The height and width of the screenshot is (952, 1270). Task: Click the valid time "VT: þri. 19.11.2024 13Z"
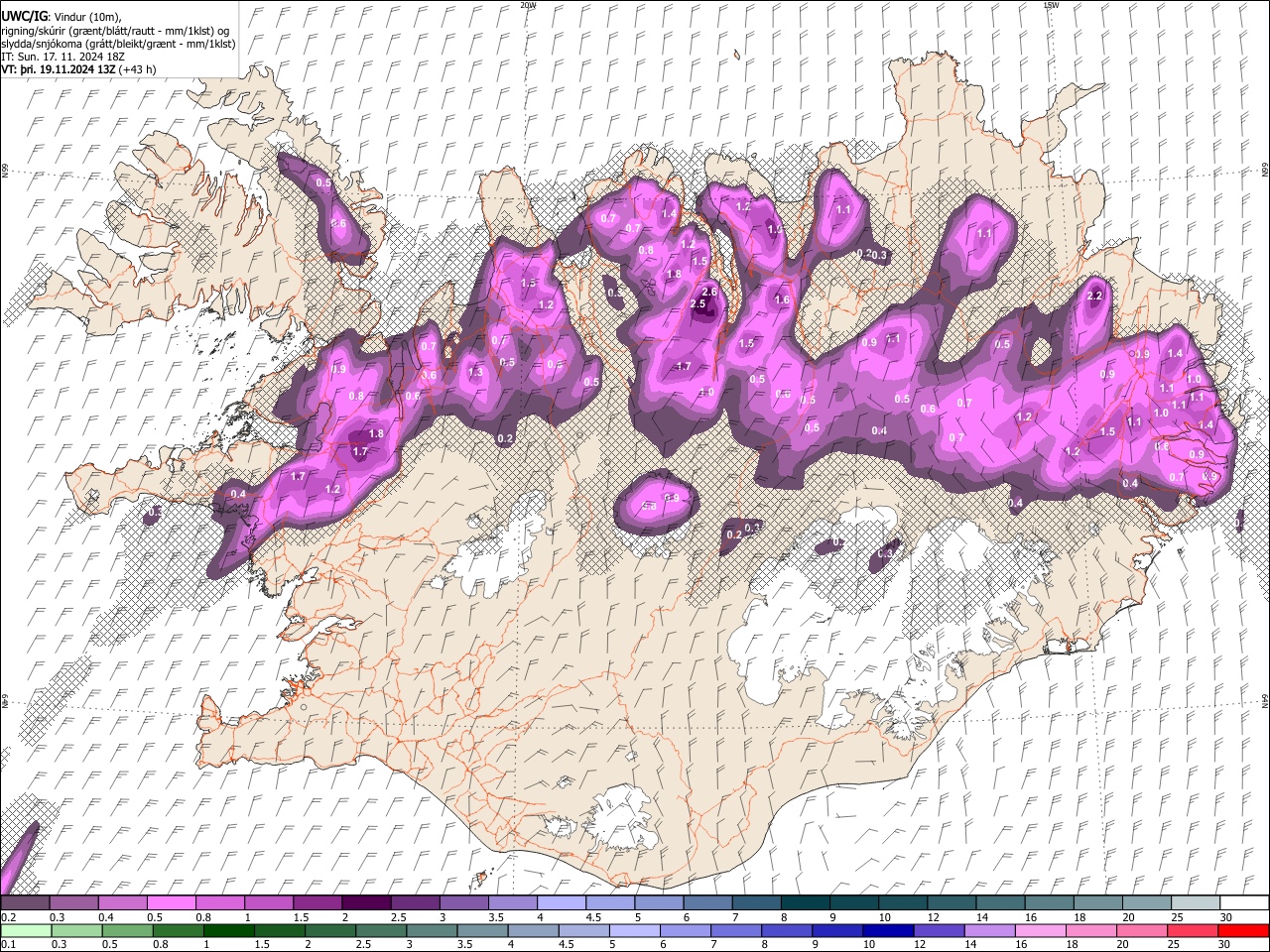59,70
